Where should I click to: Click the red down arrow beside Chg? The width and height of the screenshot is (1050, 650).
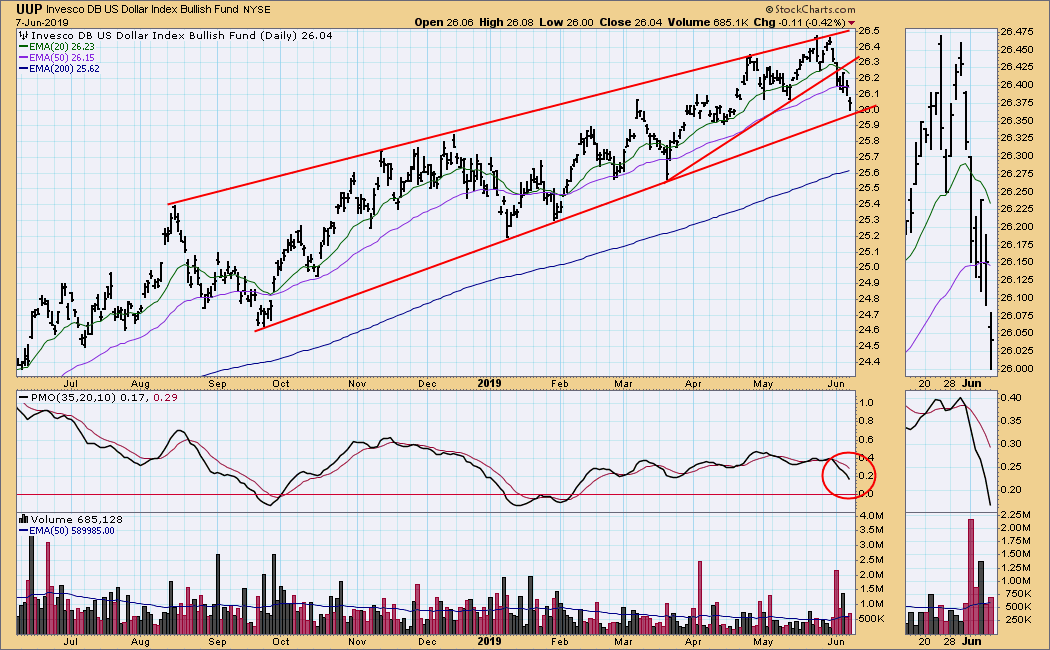[x=851, y=23]
